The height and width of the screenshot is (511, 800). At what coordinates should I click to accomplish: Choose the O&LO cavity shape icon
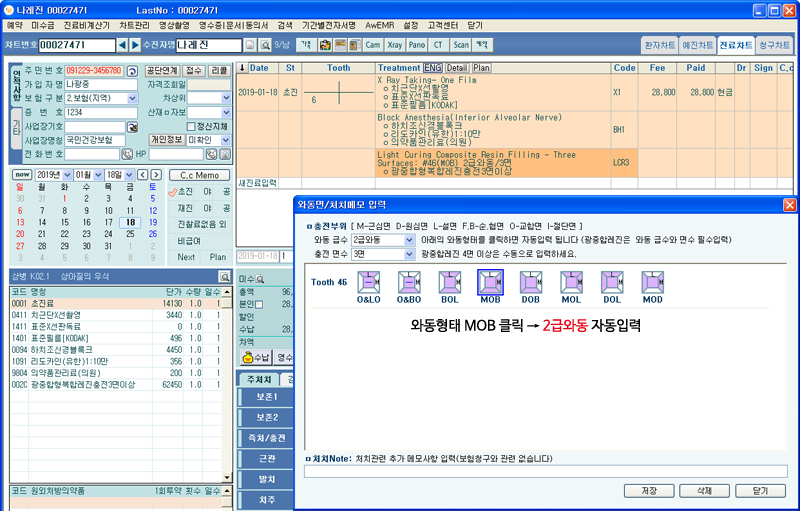point(369,282)
